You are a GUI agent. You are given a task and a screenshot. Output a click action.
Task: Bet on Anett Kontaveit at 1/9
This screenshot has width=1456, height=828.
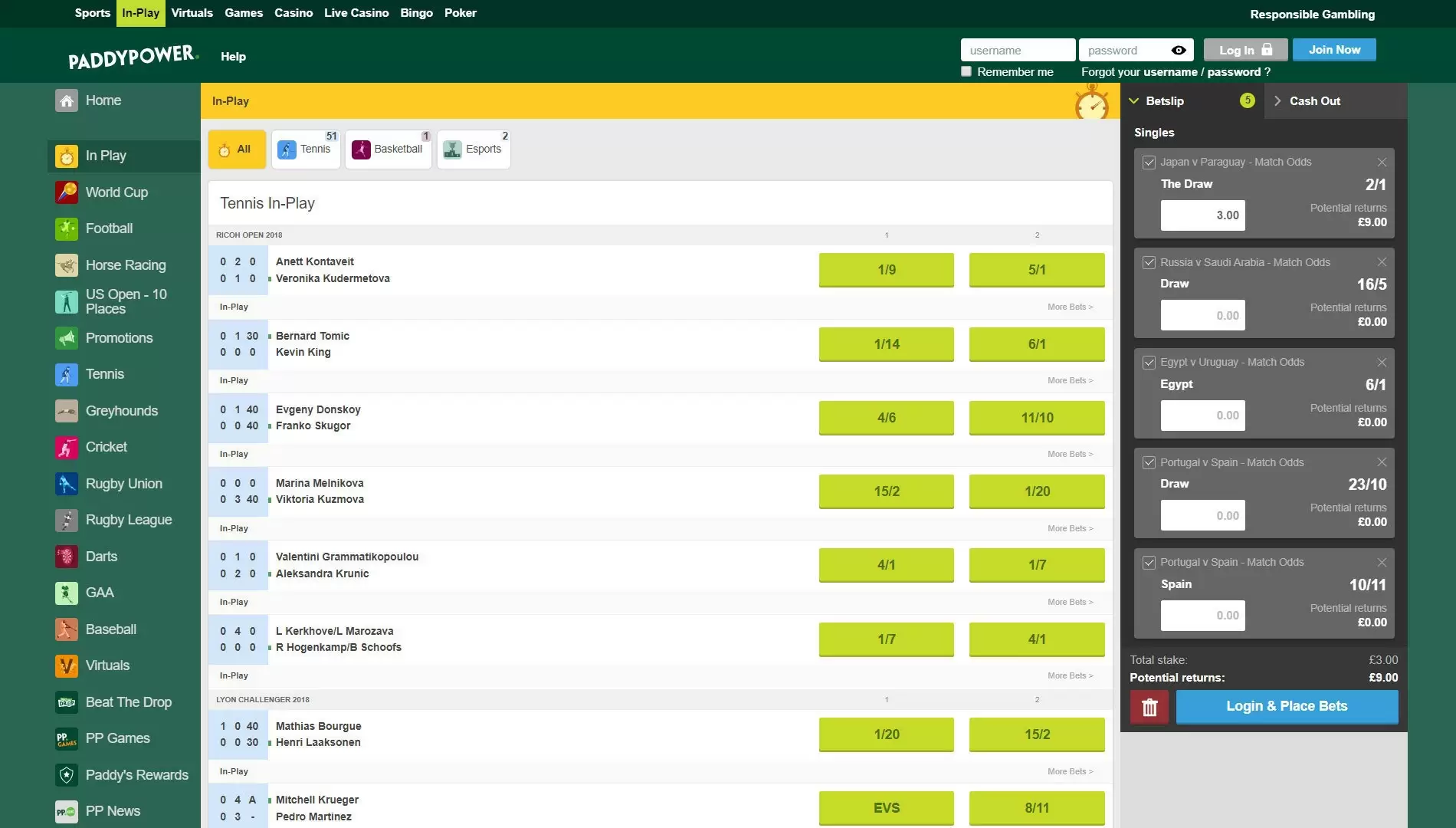tap(887, 270)
